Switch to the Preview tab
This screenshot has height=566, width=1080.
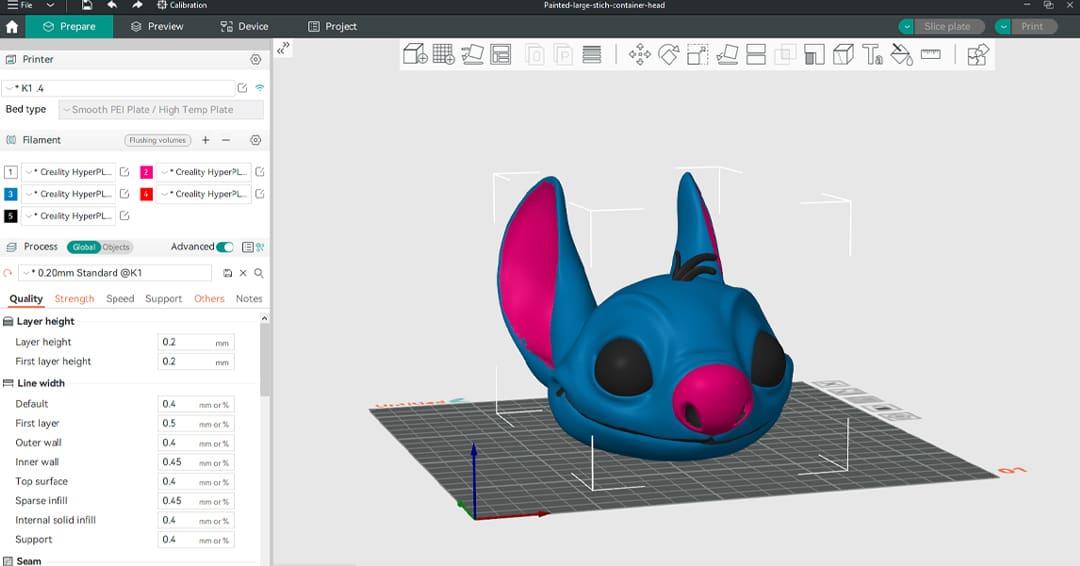(x=157, y=27)
